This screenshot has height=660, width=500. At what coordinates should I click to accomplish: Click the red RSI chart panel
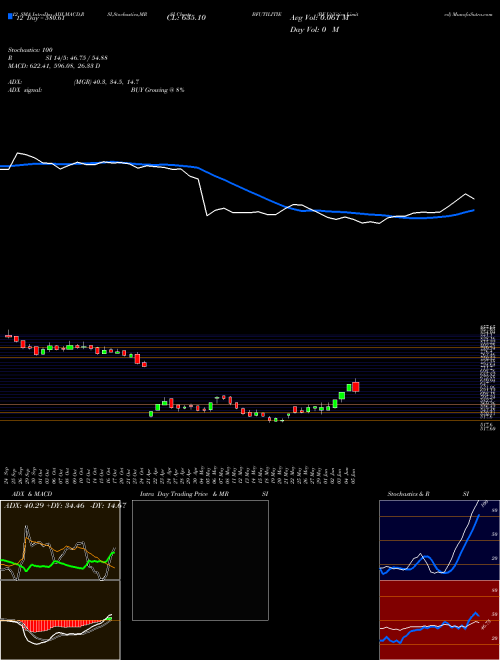tap(439, 620)
